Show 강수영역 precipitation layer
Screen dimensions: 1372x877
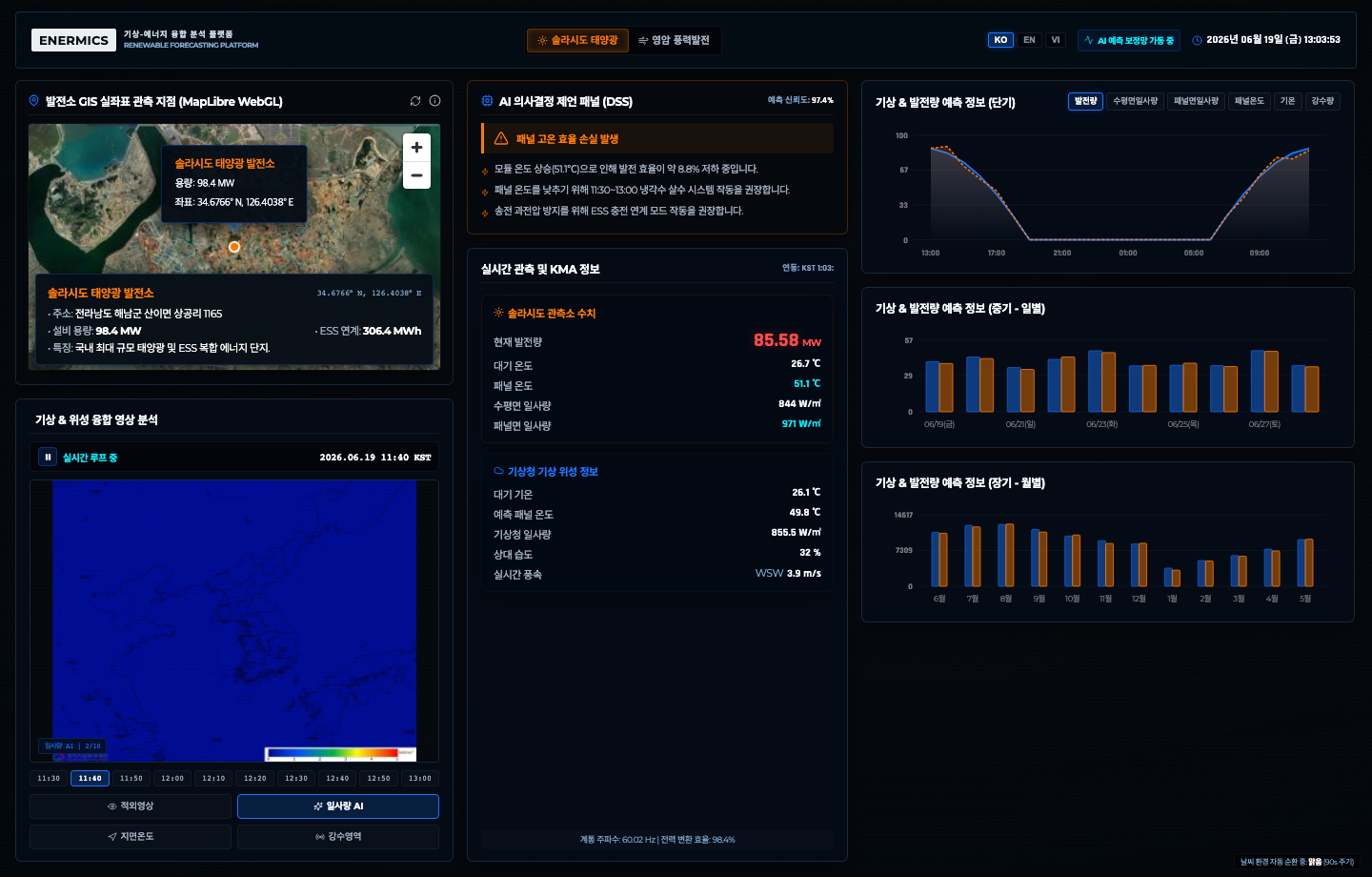click(x=338, y=837)
